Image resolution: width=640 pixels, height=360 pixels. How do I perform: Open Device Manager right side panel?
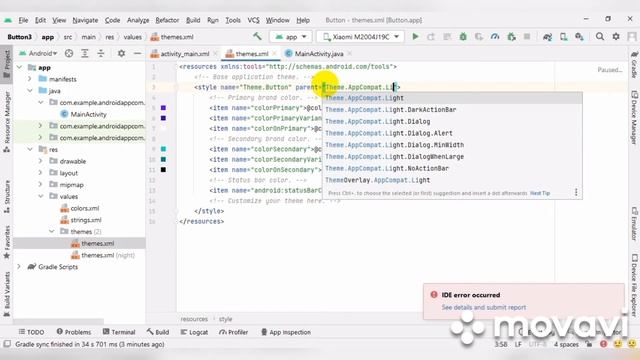click(634, 117)
